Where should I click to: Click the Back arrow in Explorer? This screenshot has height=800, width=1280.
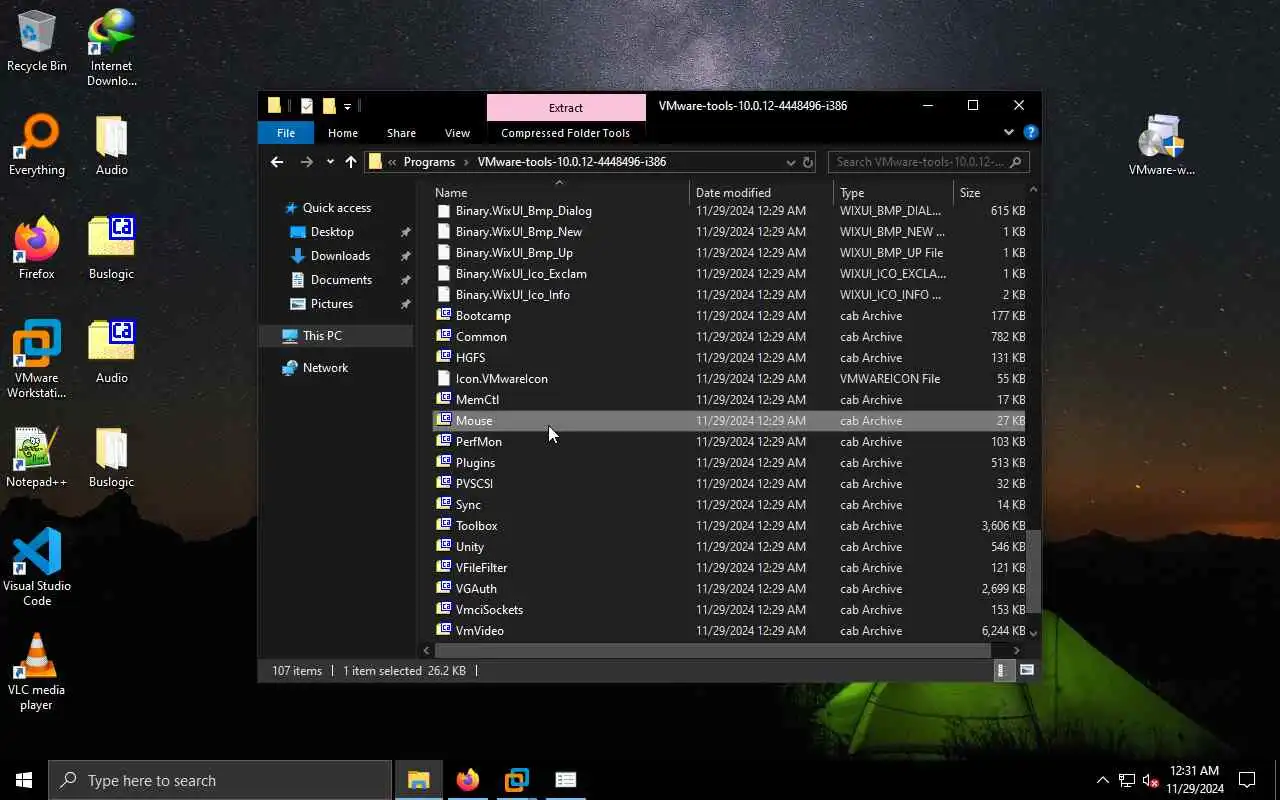277,162
